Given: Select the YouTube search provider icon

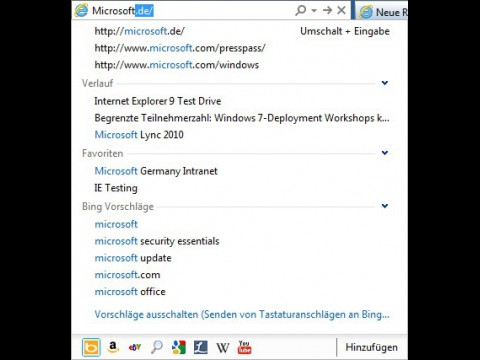Looking at the screenshot, I should coord(244,347).
